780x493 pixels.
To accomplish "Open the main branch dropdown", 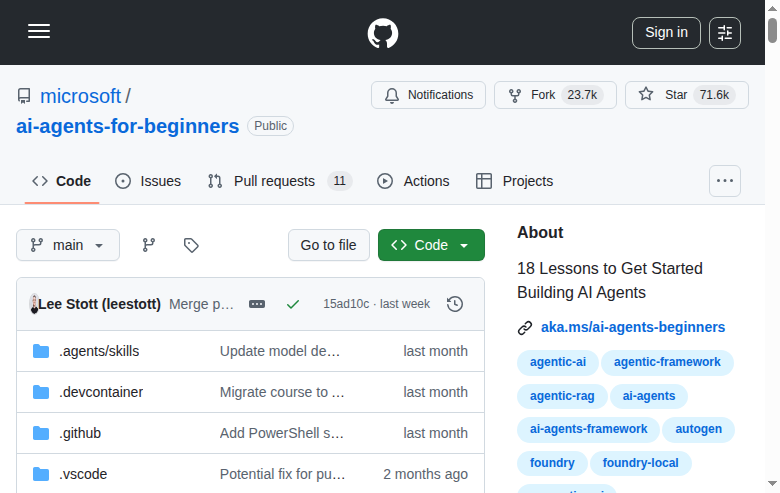I will click(68, 245).
